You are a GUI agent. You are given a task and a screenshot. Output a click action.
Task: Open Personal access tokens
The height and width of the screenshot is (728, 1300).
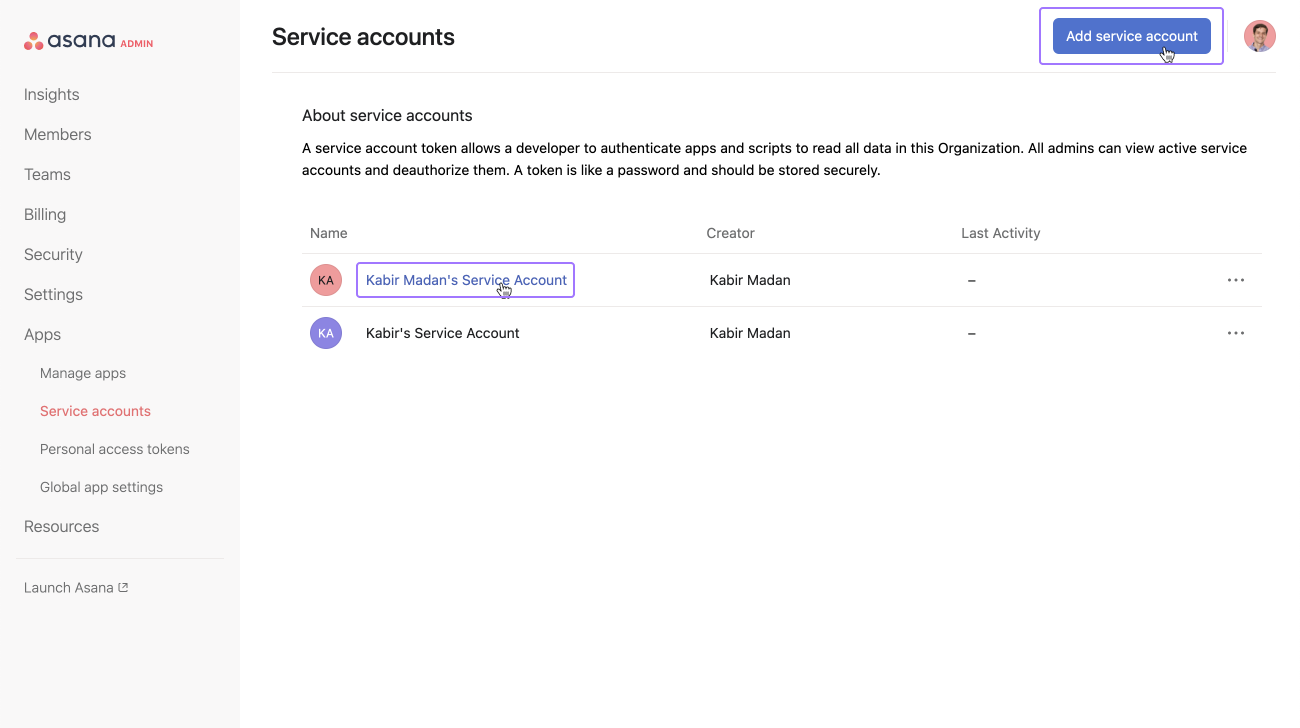coord(115,449)
